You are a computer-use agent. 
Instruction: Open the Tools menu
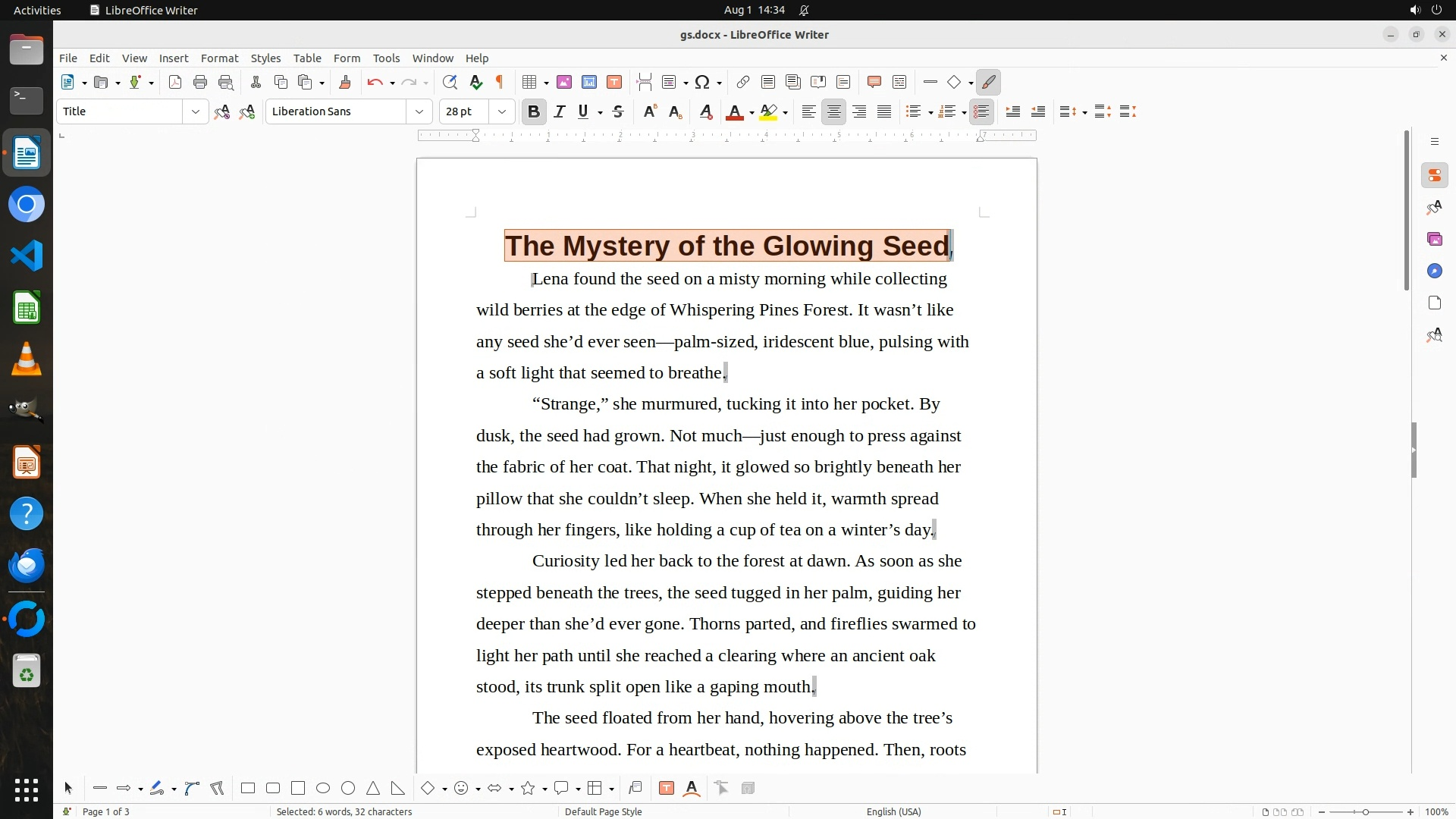[386, 58]
